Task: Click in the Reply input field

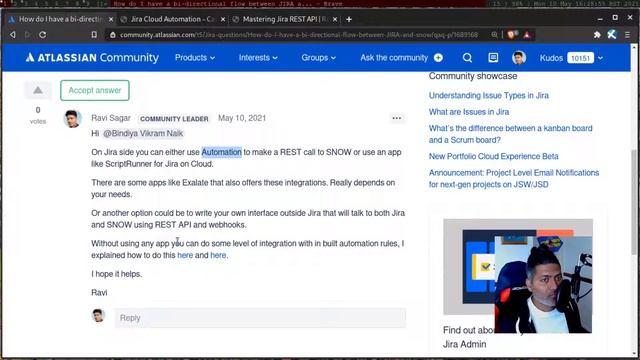Action: point(260,318)
